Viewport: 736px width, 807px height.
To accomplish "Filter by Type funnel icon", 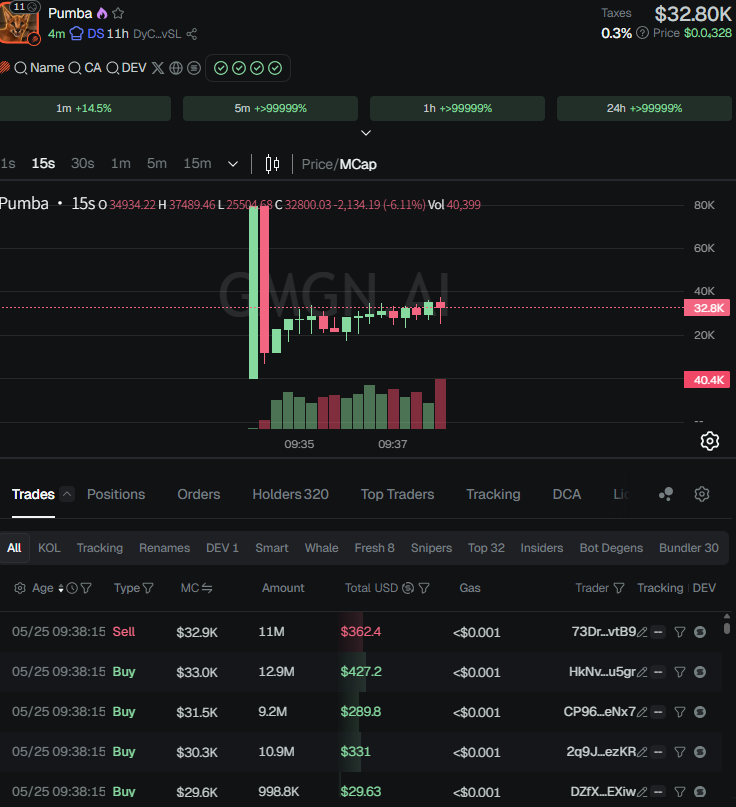I will pyautogui.click(x=148, y=588).
